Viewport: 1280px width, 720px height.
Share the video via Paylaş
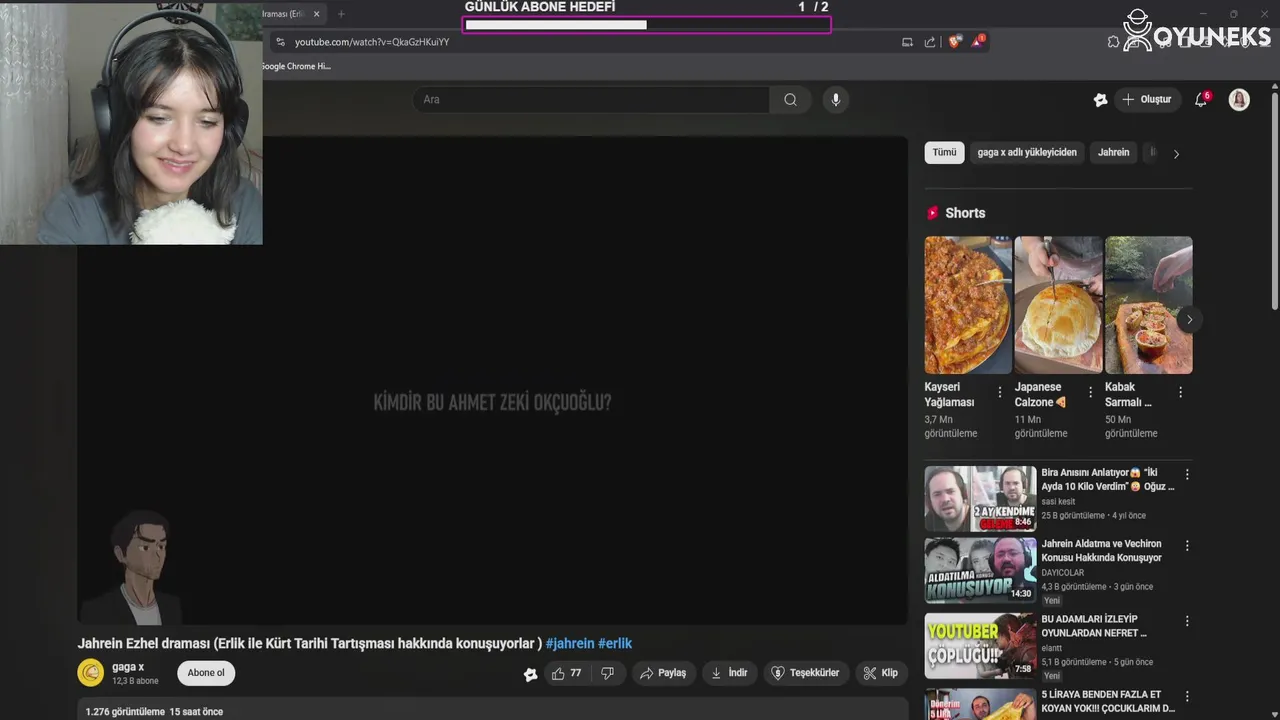coord(662,673)
